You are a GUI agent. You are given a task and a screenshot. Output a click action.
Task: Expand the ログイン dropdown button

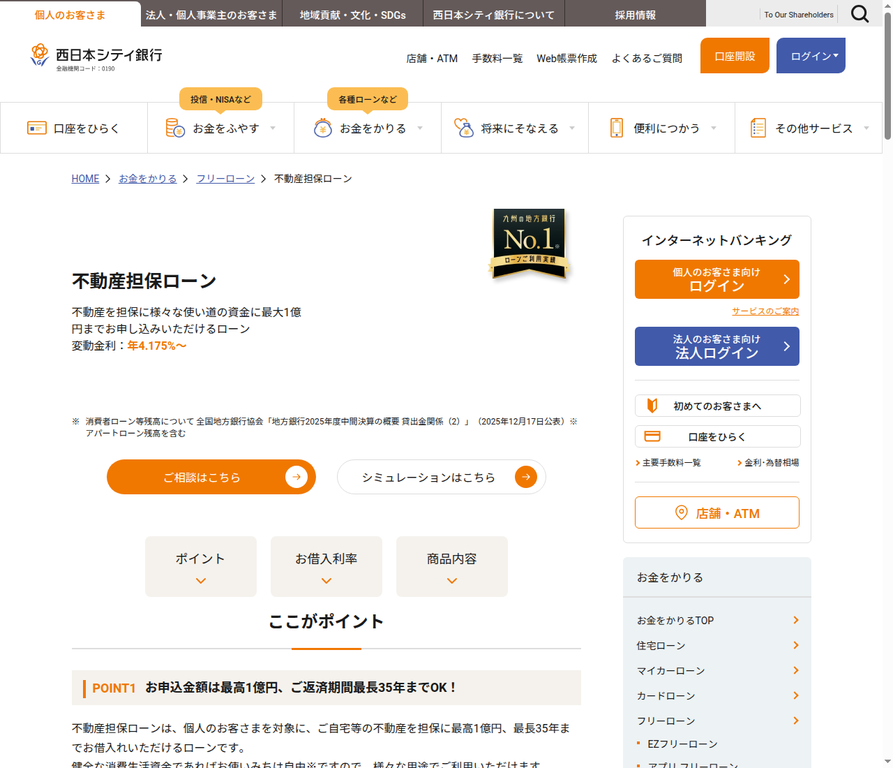pos(810,55)
